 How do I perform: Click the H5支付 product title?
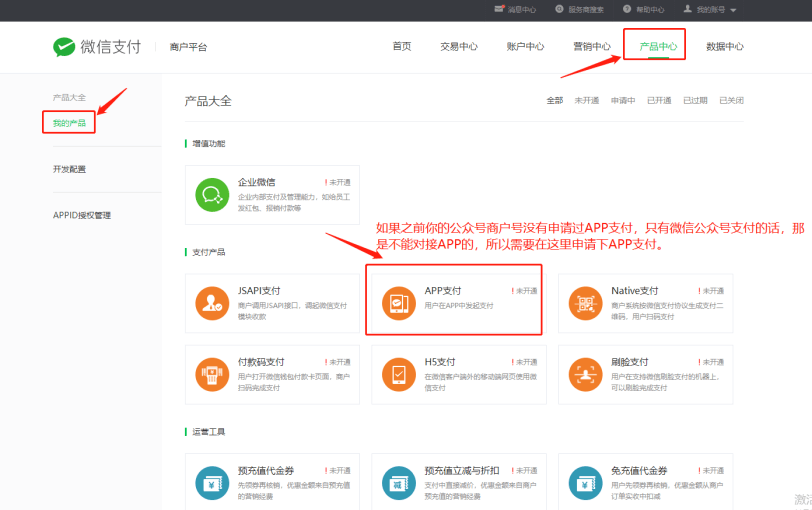coord(440,361)
